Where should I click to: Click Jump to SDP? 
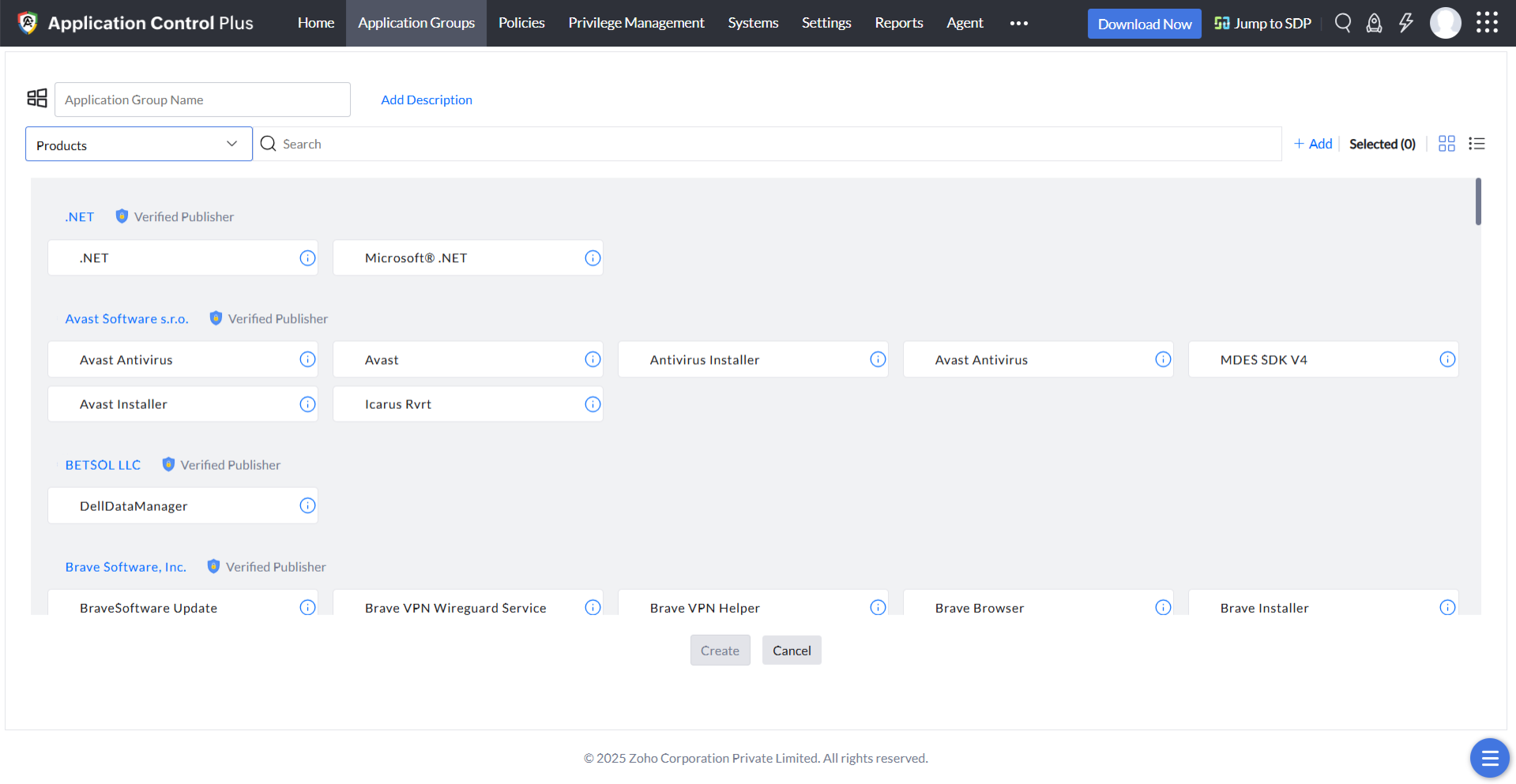[1263, 24]
